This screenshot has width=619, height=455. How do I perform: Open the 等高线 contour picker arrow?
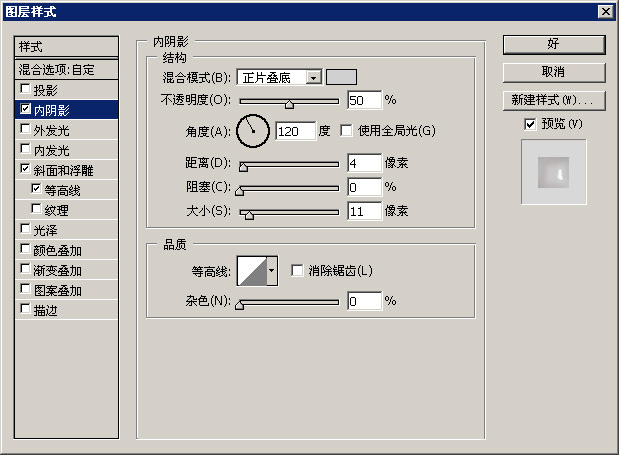pyautogui.click(x=272, y=271)
